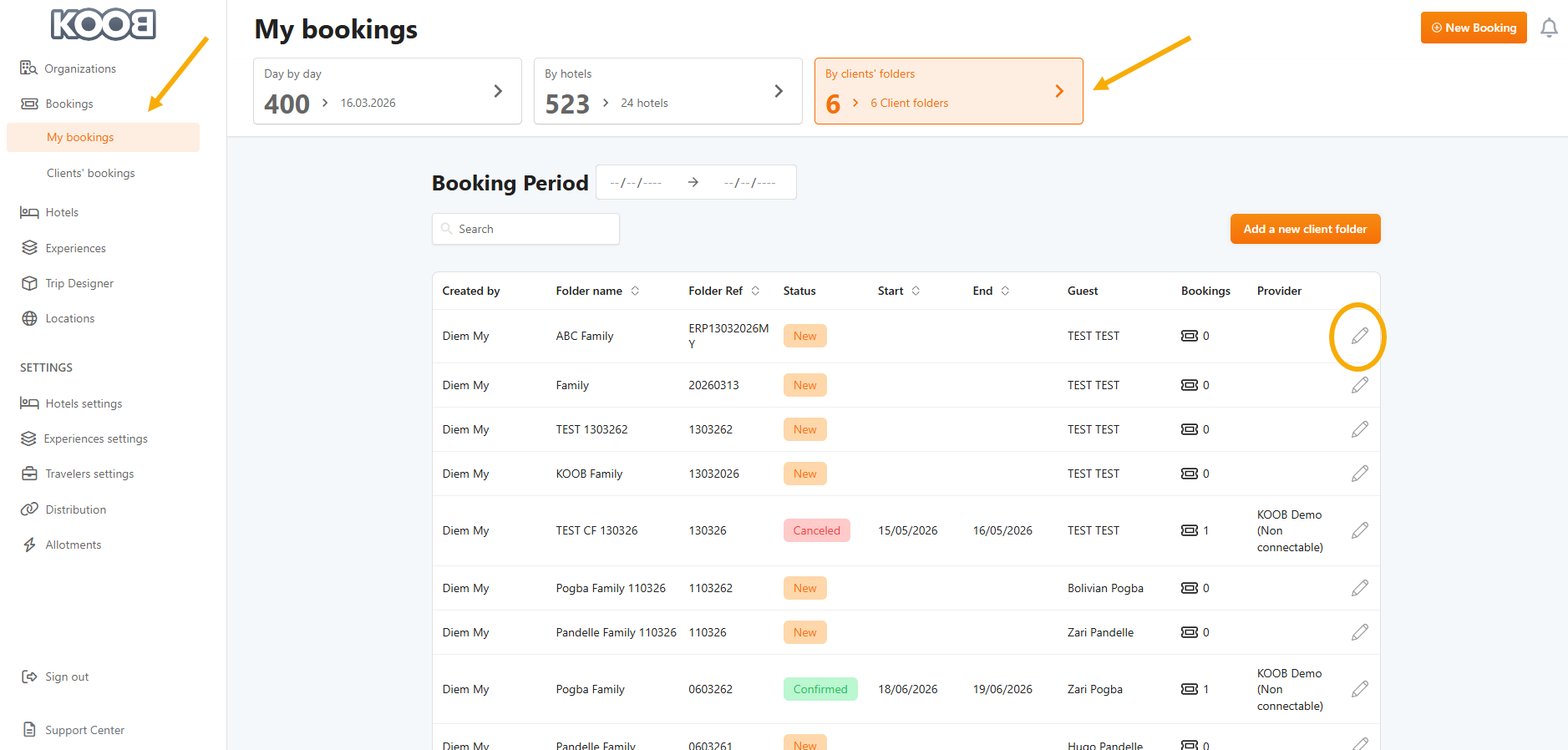This screenshot has width=1568, height=750.
Task: Click the bookings ticket icon for Pogba Family
Action: [x=1189, y=689]
